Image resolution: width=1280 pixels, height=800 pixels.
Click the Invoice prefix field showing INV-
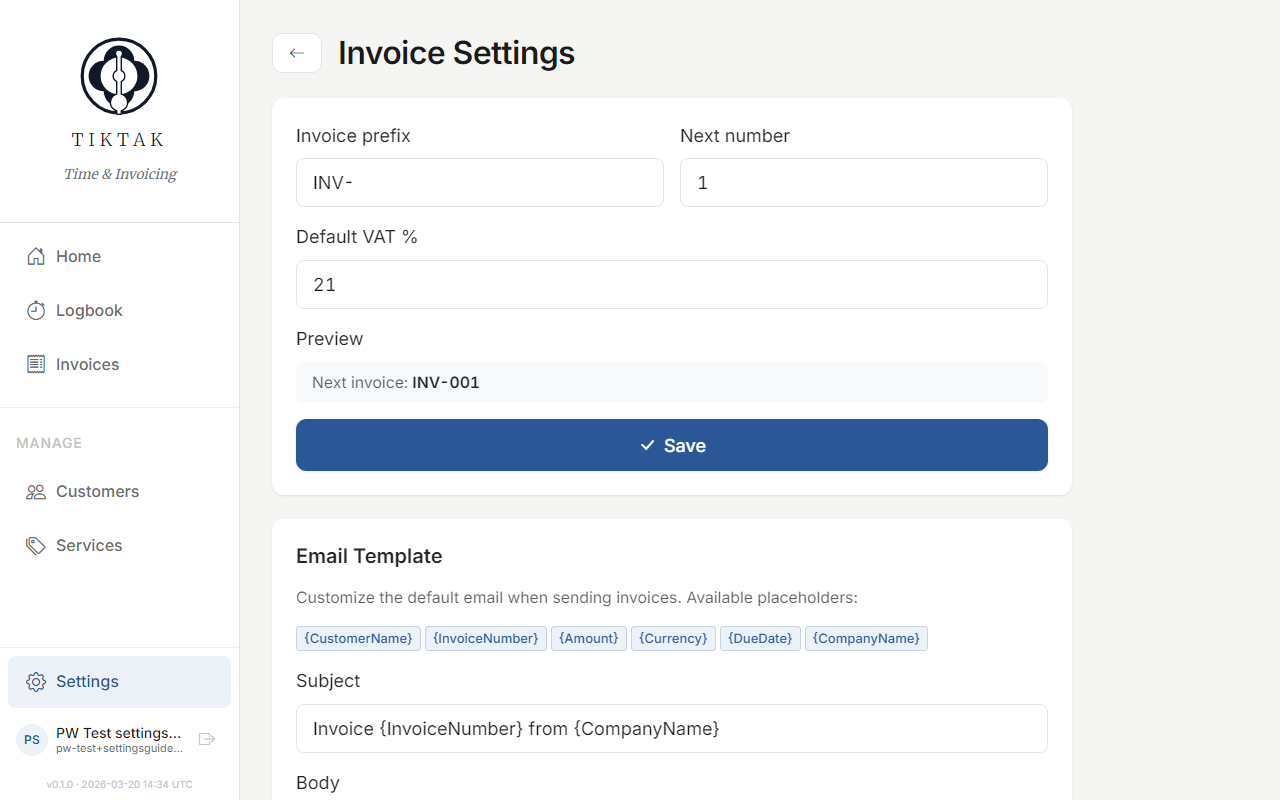(479, 182)
